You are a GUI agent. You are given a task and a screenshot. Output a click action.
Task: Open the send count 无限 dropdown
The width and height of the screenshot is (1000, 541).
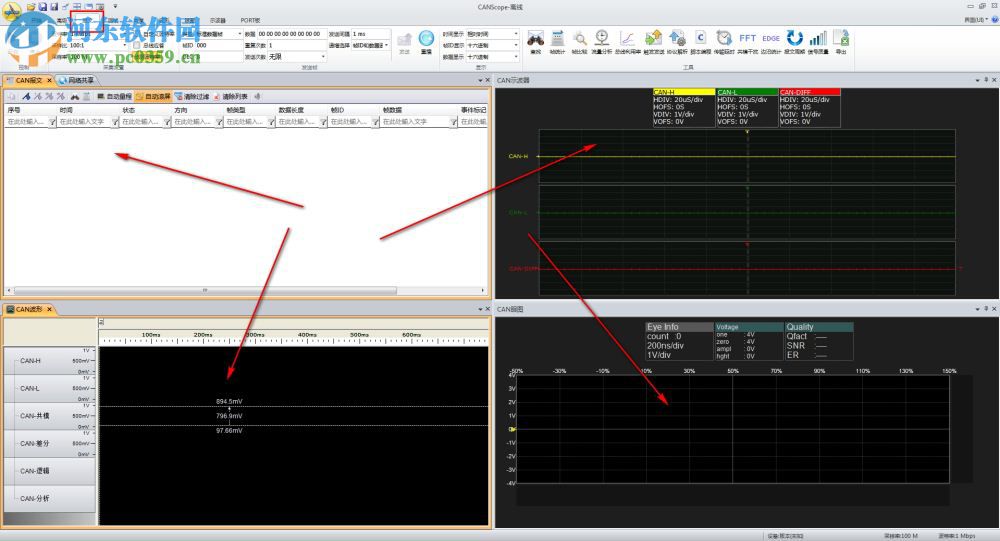323,57
